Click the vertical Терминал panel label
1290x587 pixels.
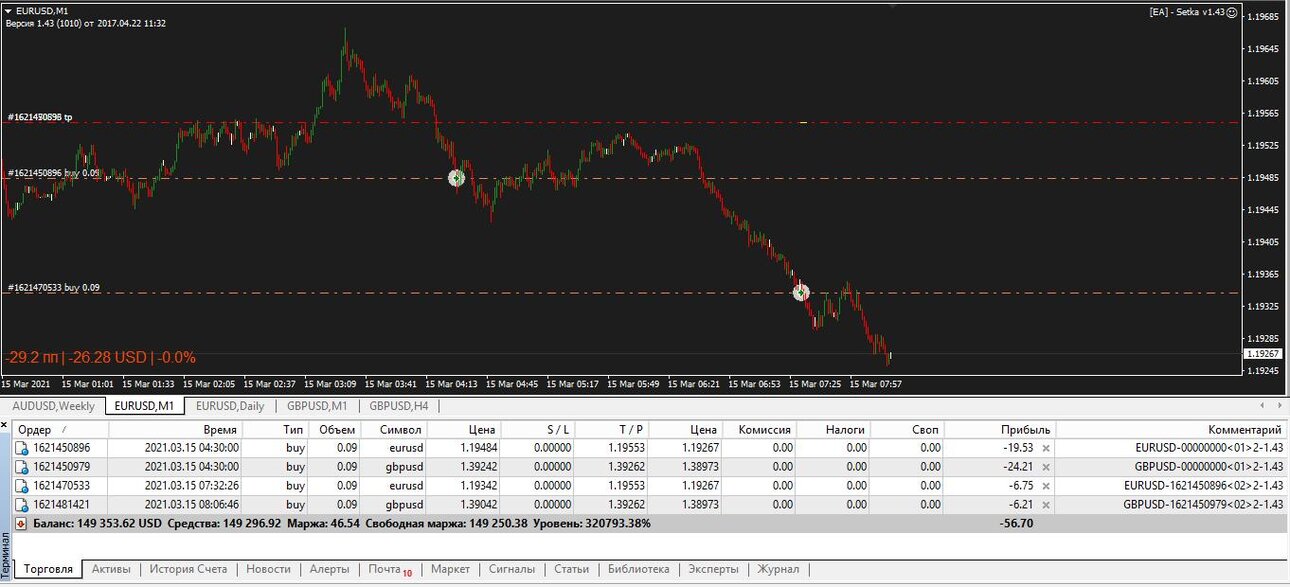click(x=6, y=555)
